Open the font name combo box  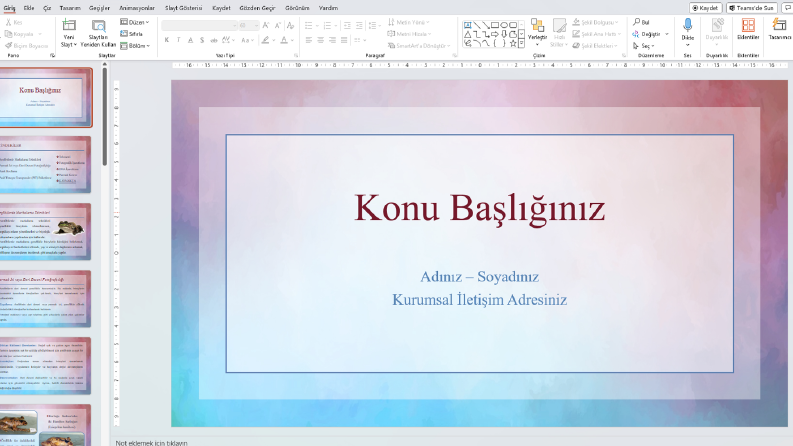point(200,25)
